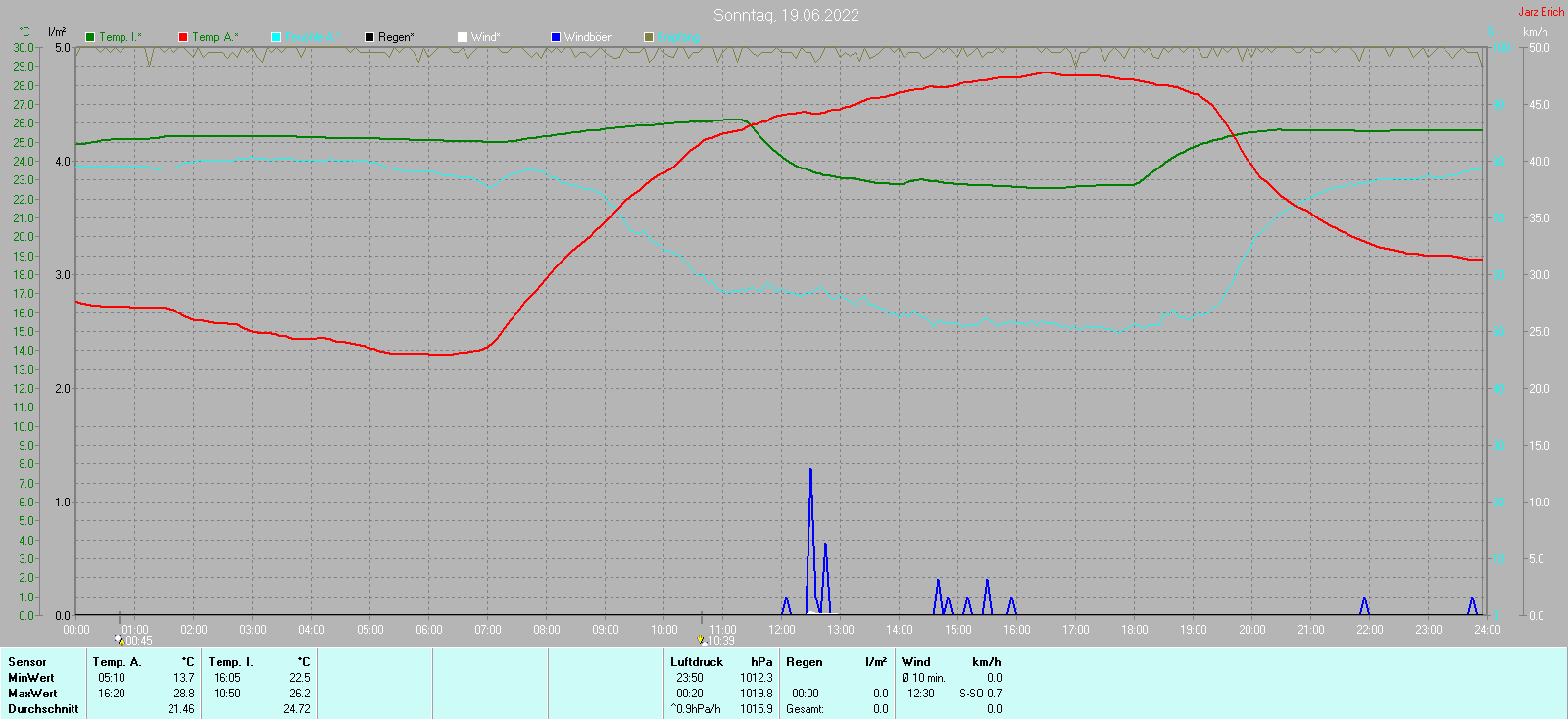Toggle the Temp. A. series label
Screen dimensions: 1568x719
[x=215, y=37]
